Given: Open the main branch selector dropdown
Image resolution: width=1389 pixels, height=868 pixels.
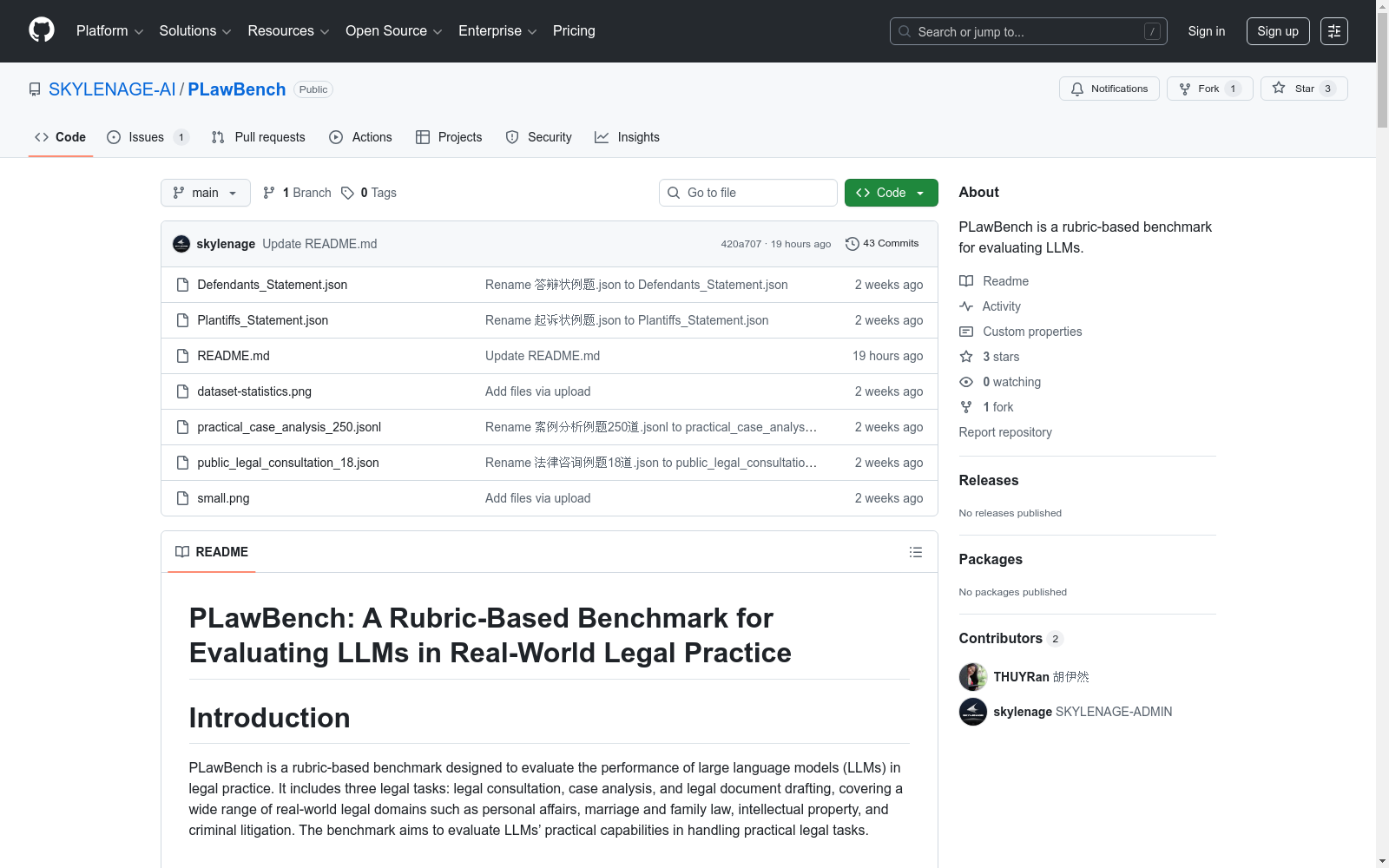Looking at the screenshot, I should click(205, 193).
